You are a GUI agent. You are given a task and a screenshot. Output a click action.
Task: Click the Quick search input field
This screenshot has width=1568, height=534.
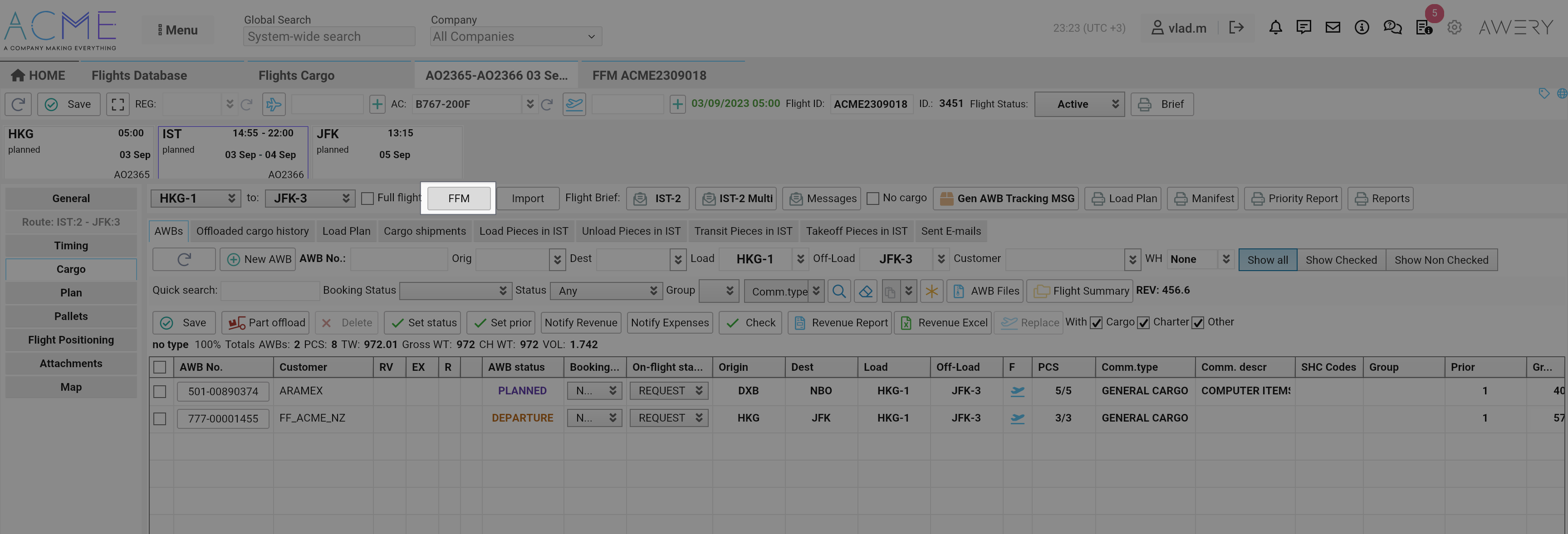click(x=269, y=291)
